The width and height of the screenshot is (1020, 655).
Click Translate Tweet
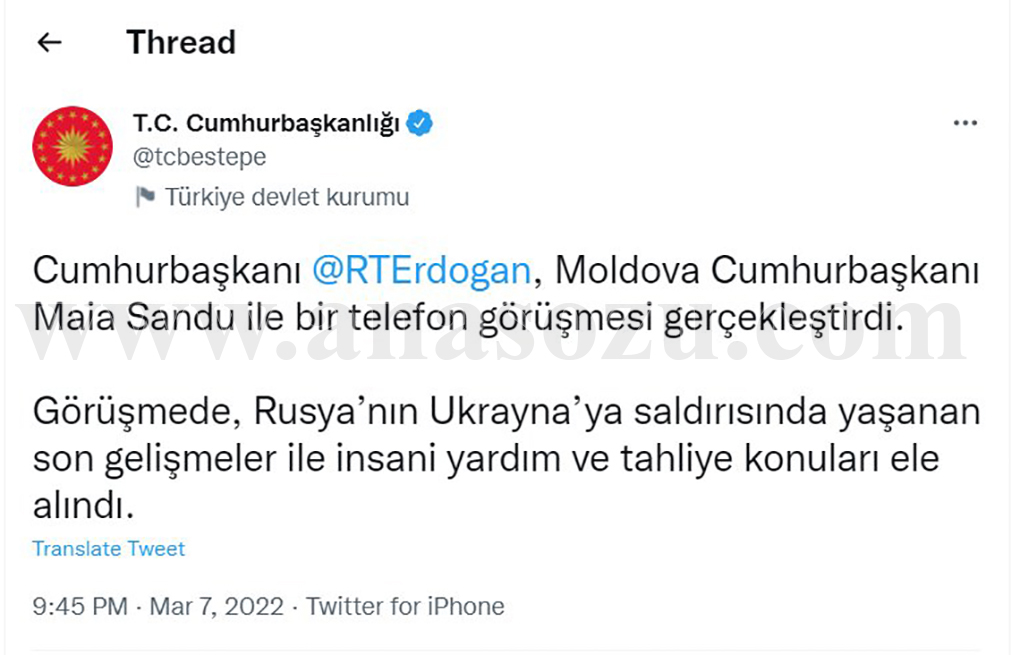(108, 548)
